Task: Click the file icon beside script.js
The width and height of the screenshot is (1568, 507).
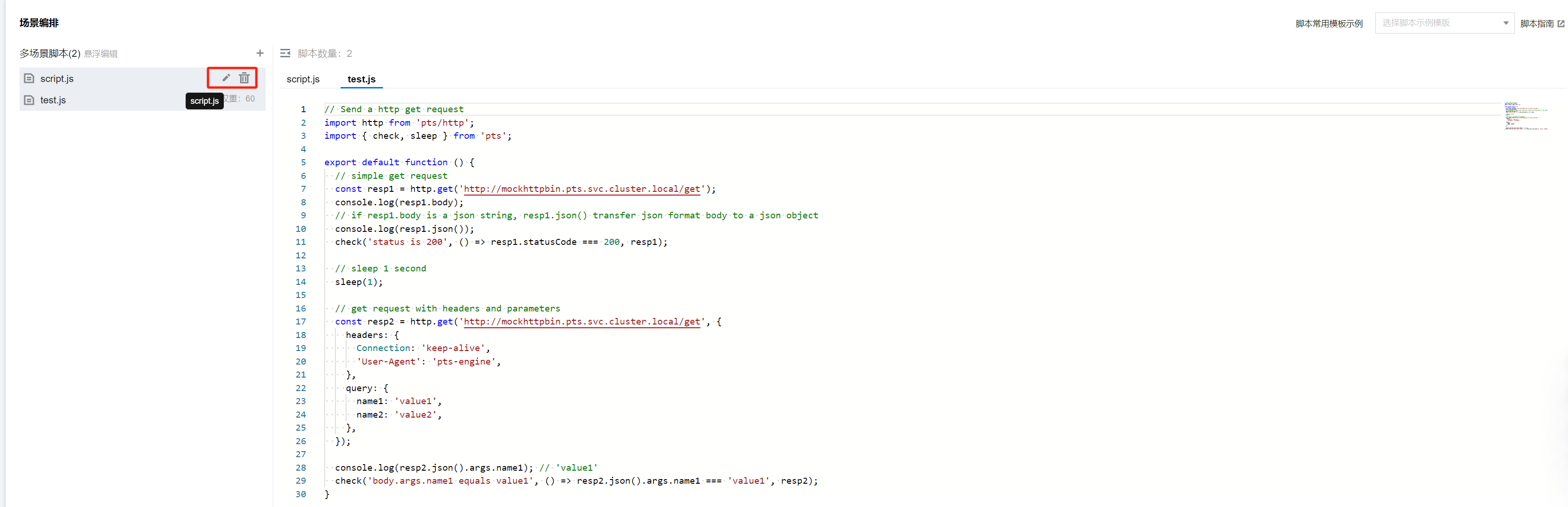Action: [28, 78]
